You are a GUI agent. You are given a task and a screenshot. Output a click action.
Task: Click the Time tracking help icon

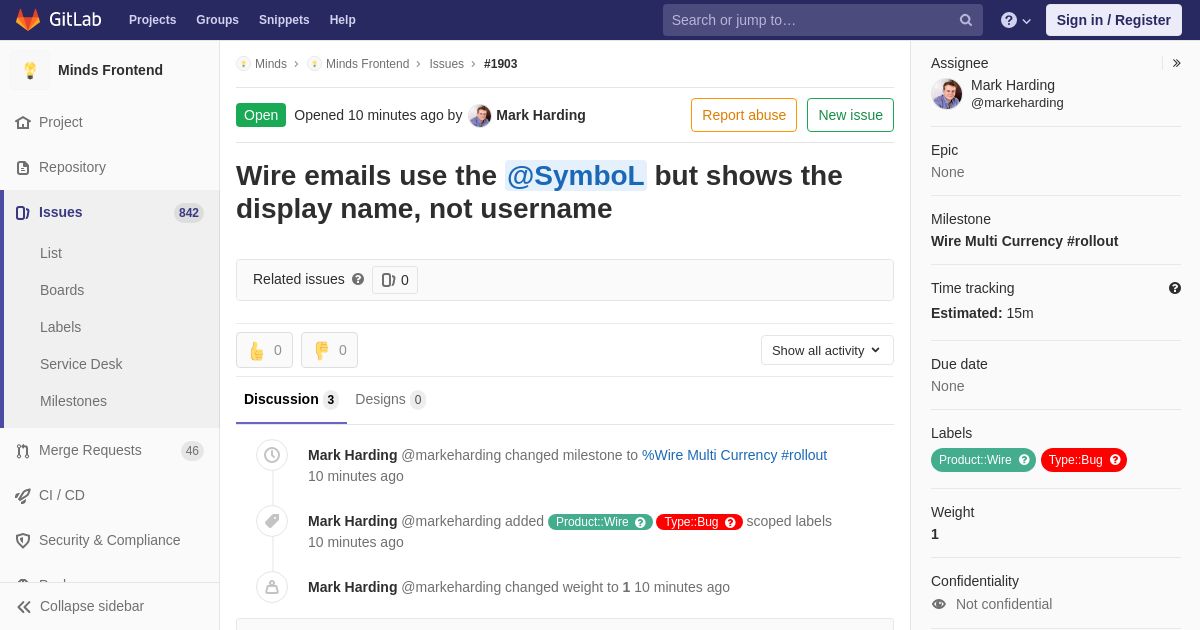point(1175,288)
